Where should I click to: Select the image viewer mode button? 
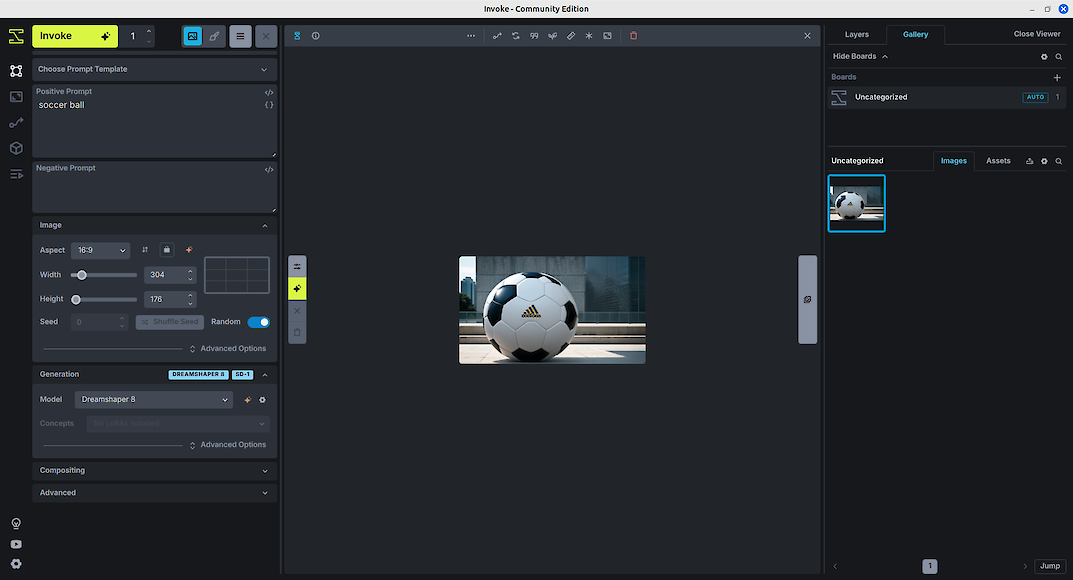pos(193,36)
